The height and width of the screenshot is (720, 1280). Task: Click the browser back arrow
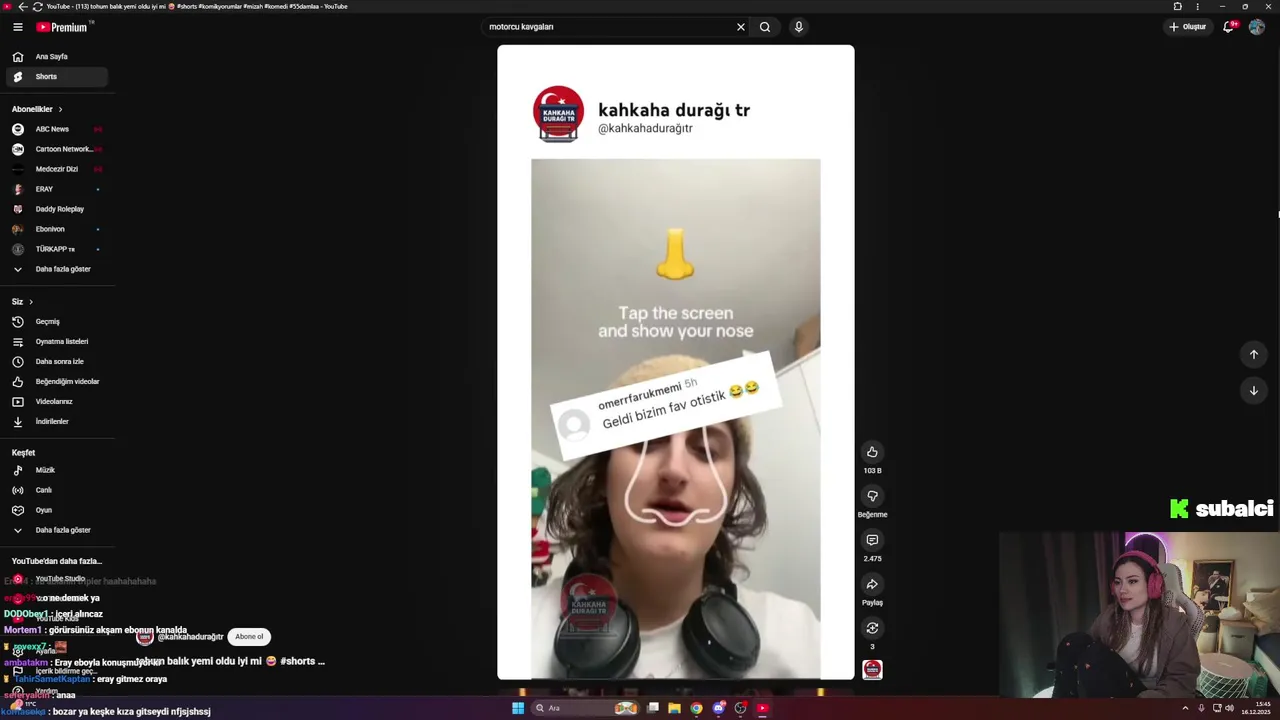pos(22,6)
